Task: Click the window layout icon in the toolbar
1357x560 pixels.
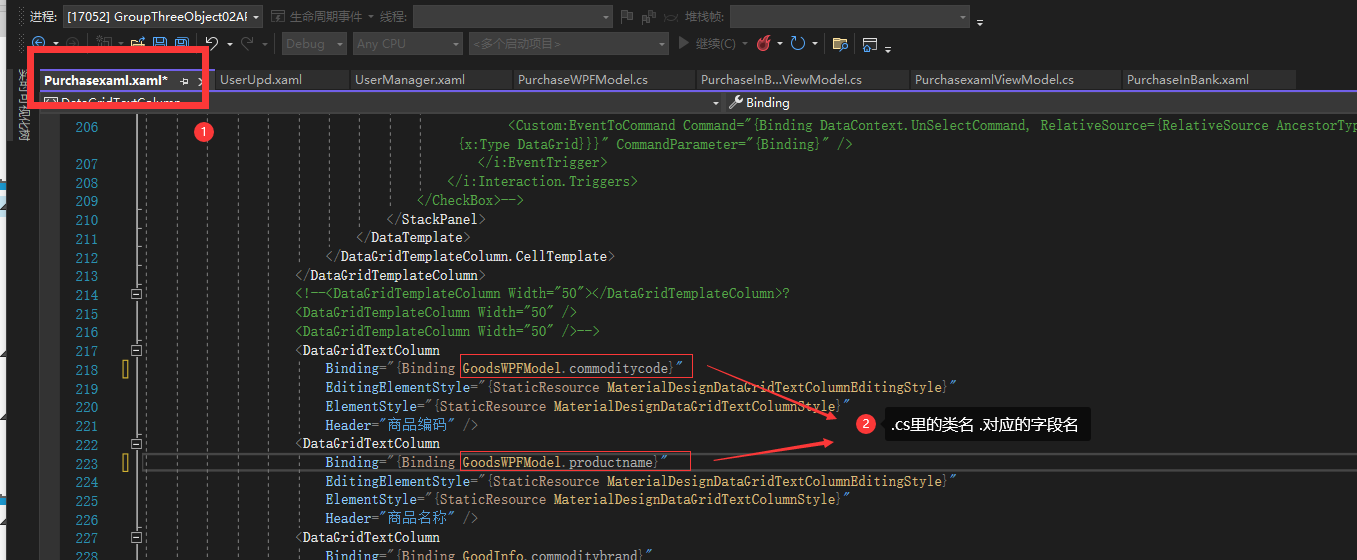Action: [x=870, y=44]
